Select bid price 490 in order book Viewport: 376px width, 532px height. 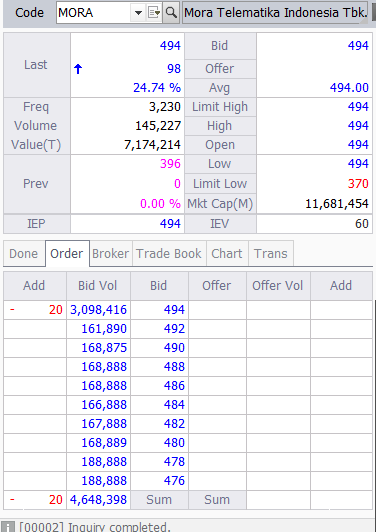tap(174, 348)
